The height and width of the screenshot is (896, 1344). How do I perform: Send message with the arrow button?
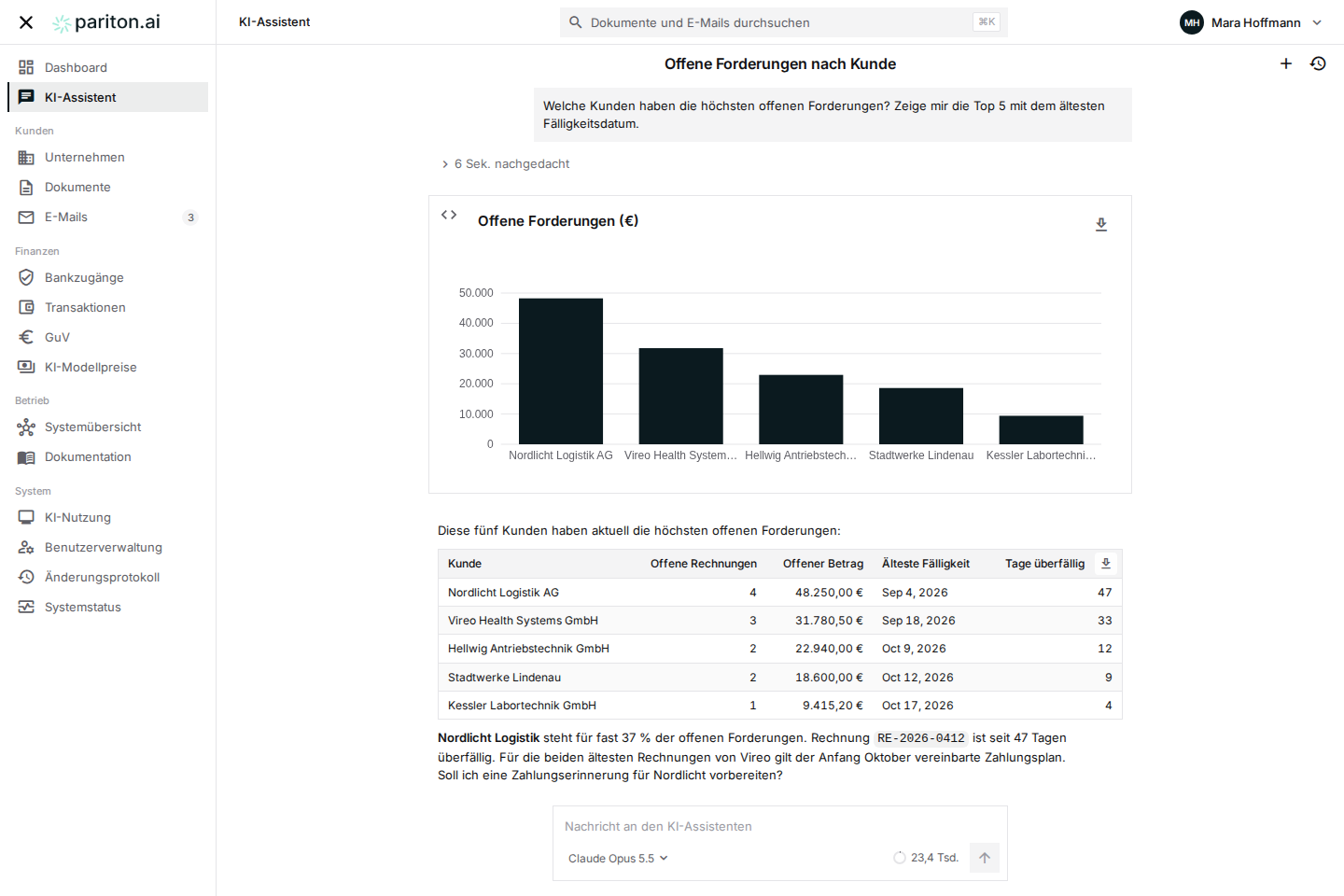[985, 858]
